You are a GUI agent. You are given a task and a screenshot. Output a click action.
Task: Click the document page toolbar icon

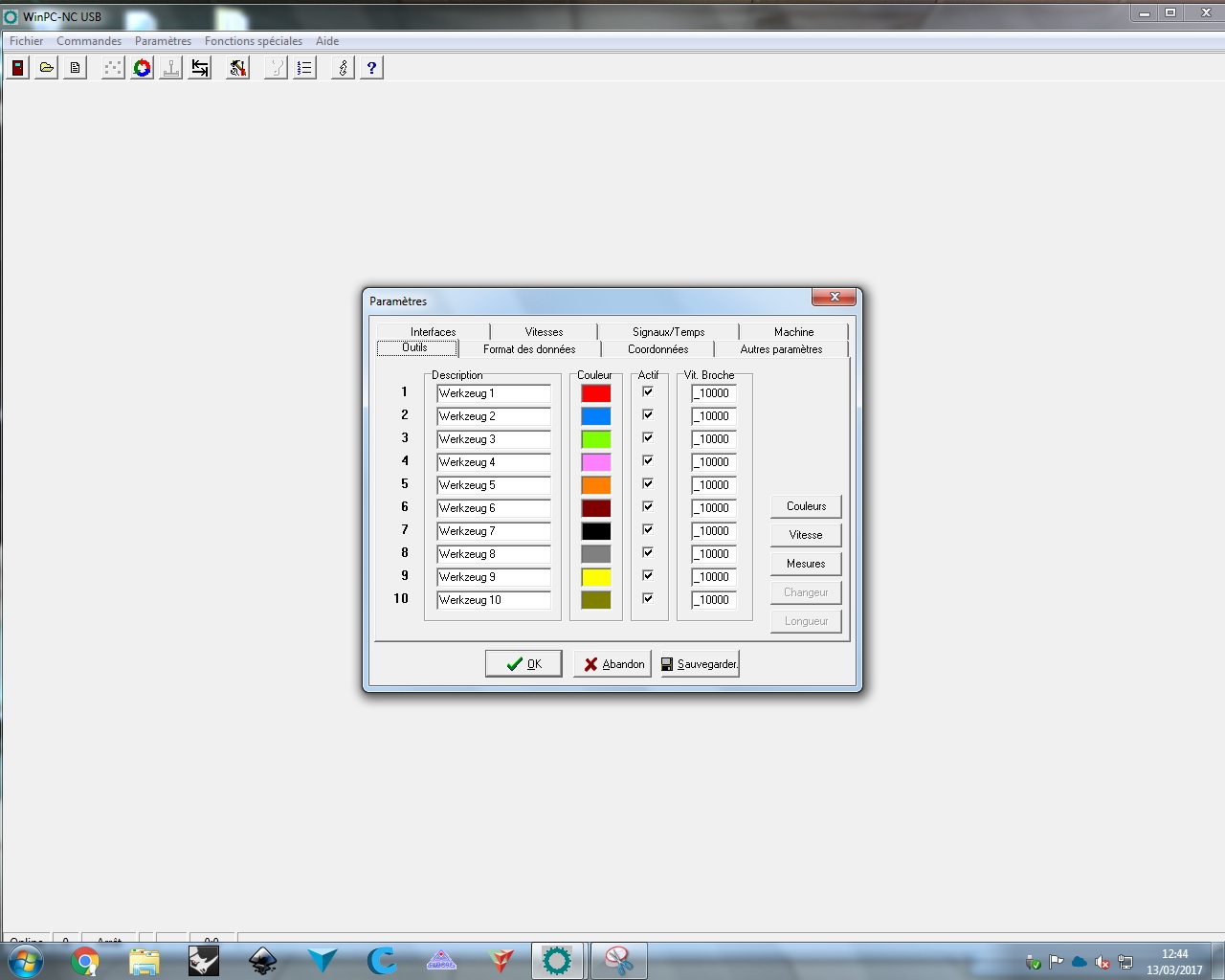75,68
